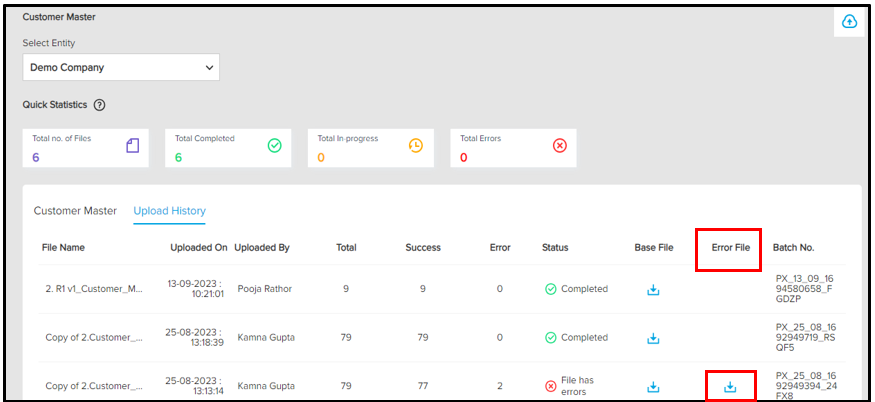875x402 pixels.
Task: Click the Total column header
Action: [x=347, y=248]
